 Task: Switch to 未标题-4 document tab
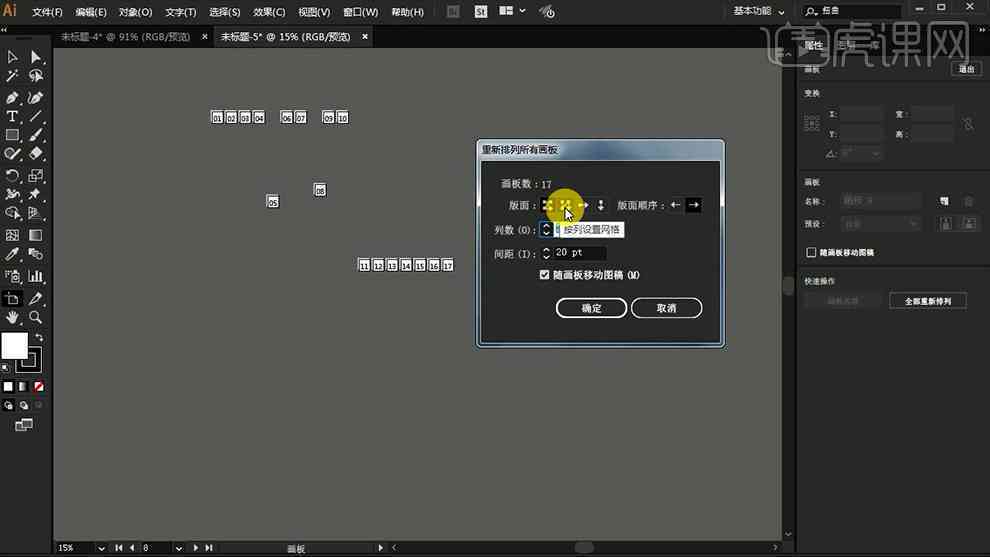point(125,37)
